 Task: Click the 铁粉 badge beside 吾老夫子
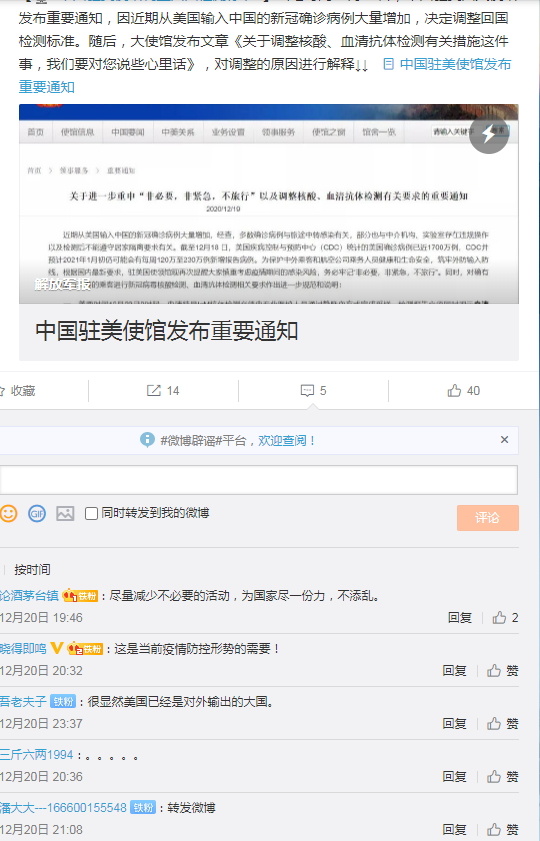click(x=63, y=702)
